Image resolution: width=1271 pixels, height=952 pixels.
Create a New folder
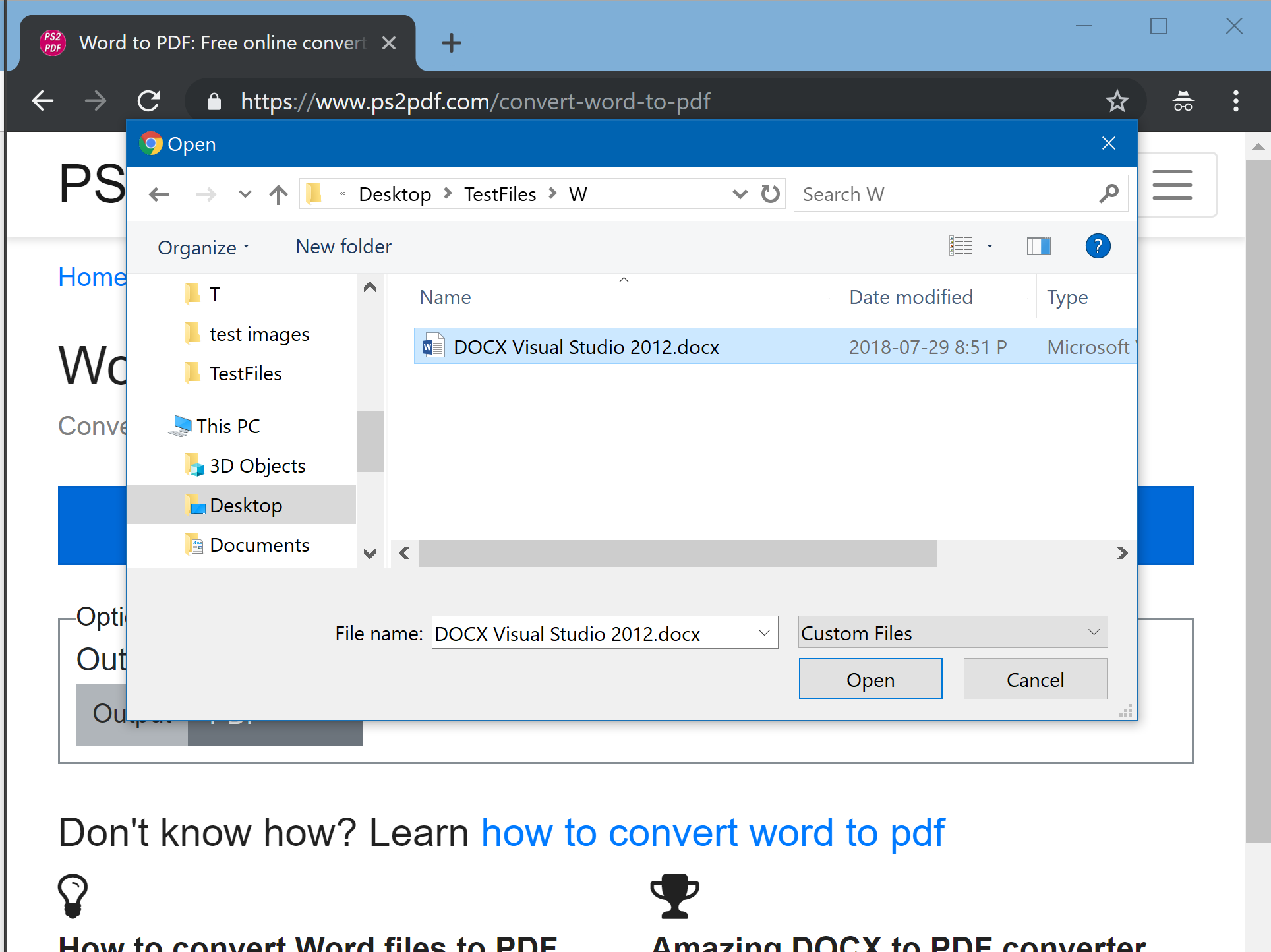click(343, 247)
